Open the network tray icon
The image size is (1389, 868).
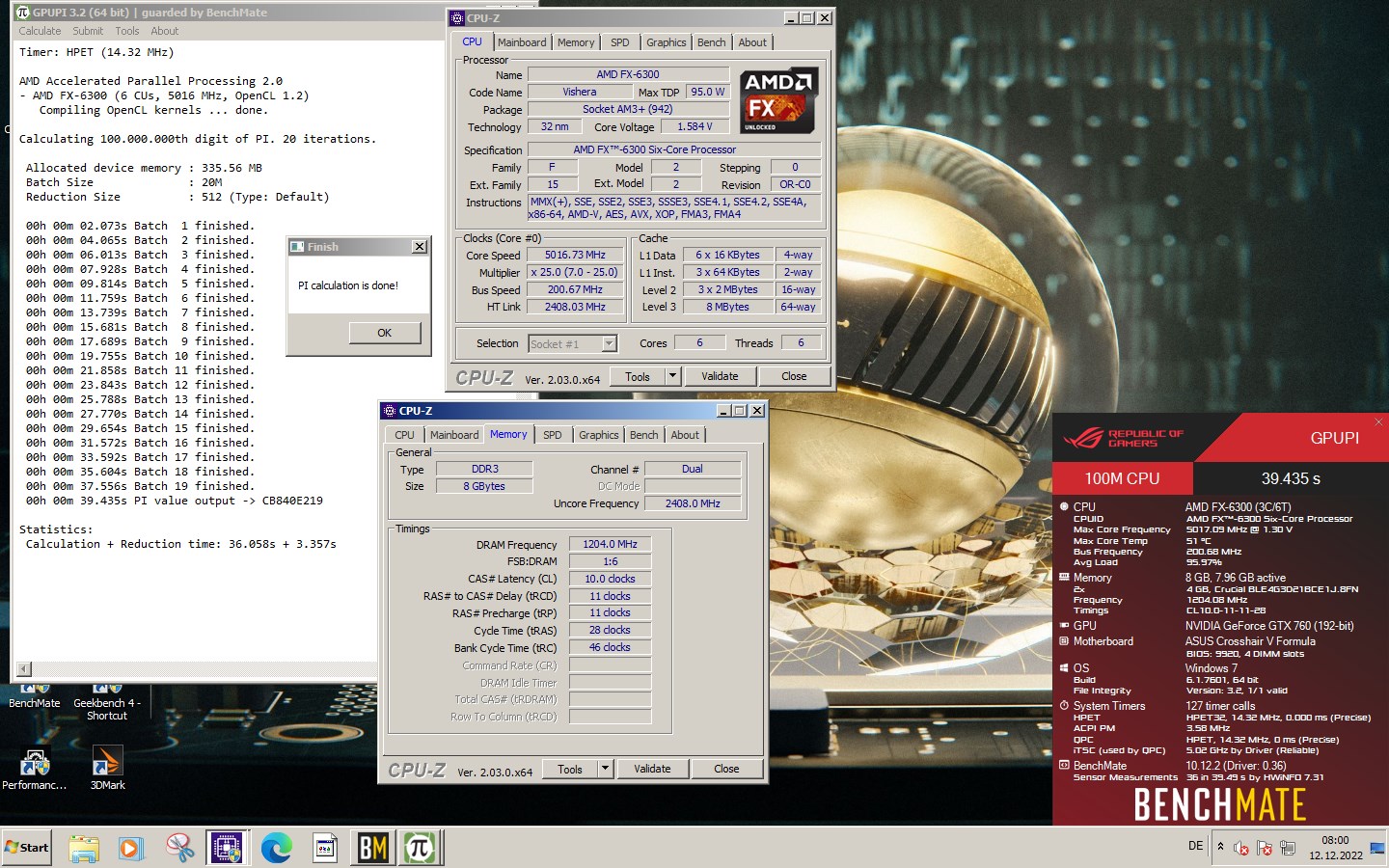[1287, 848]
